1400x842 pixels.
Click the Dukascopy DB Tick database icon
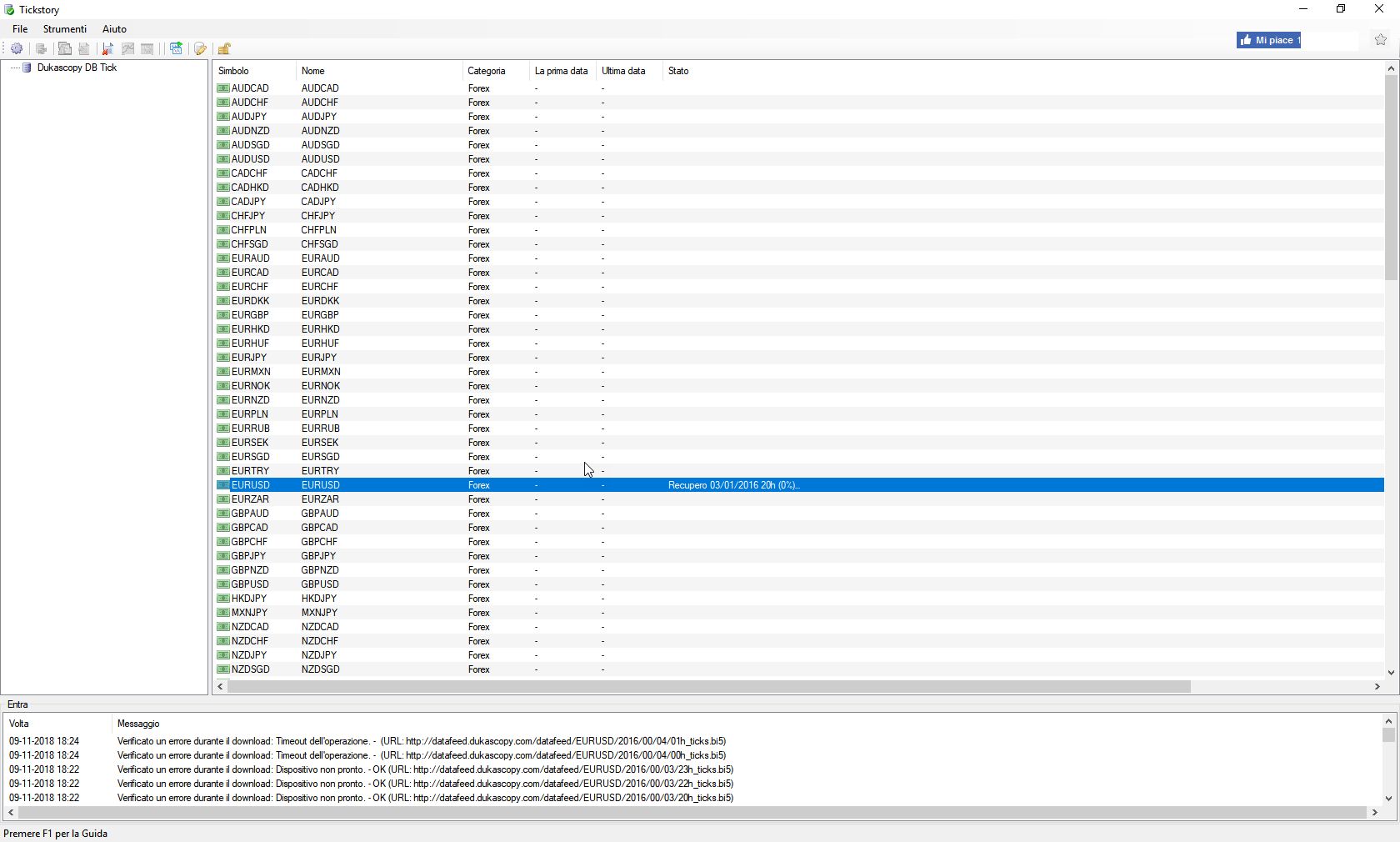click(x=27, y=68)
